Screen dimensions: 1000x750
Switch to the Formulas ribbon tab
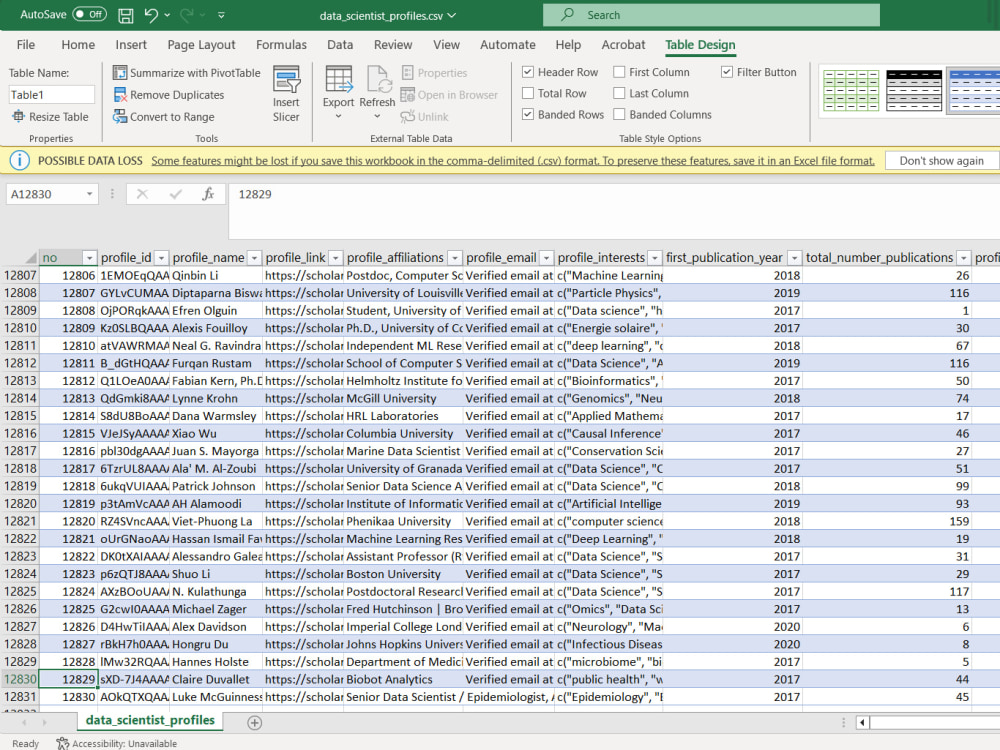(x=281, y=45)
